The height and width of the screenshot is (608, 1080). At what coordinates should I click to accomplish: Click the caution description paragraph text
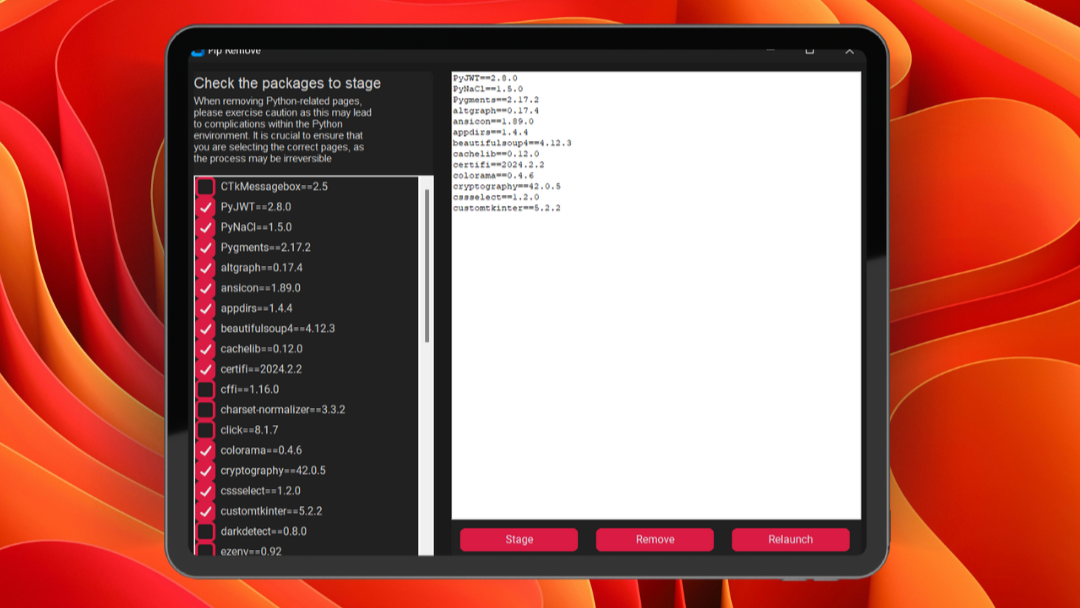283,129
